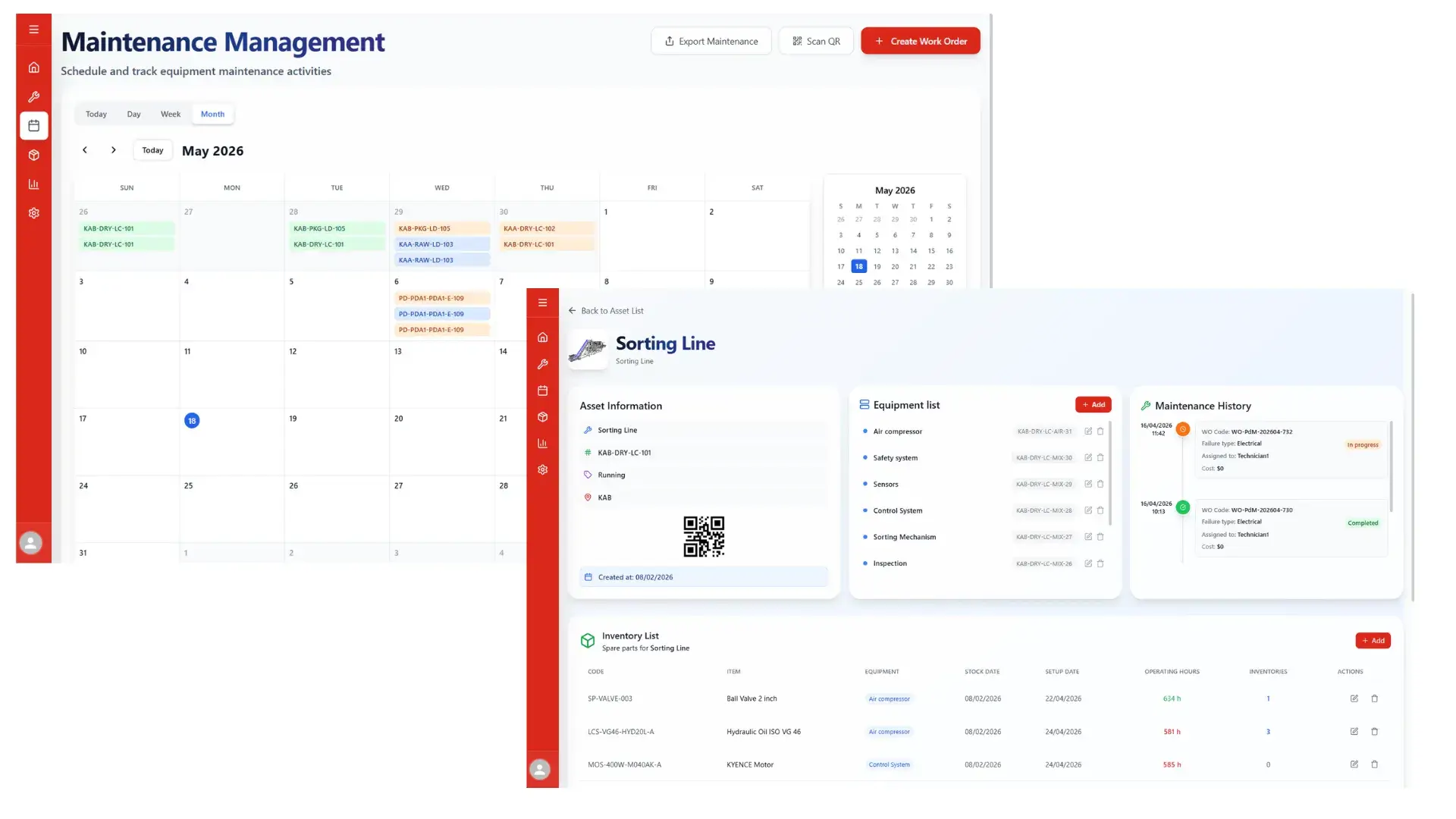Image resolution: width=1456 pixels, height=819 pixels.
Task: Switch to the Day view tab
Action: 133,115
